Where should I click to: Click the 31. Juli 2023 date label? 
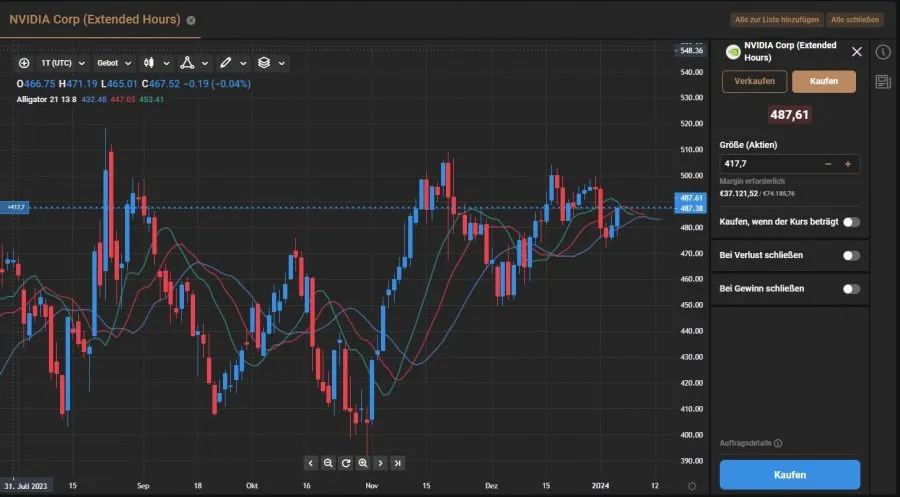tap(26, 486)
